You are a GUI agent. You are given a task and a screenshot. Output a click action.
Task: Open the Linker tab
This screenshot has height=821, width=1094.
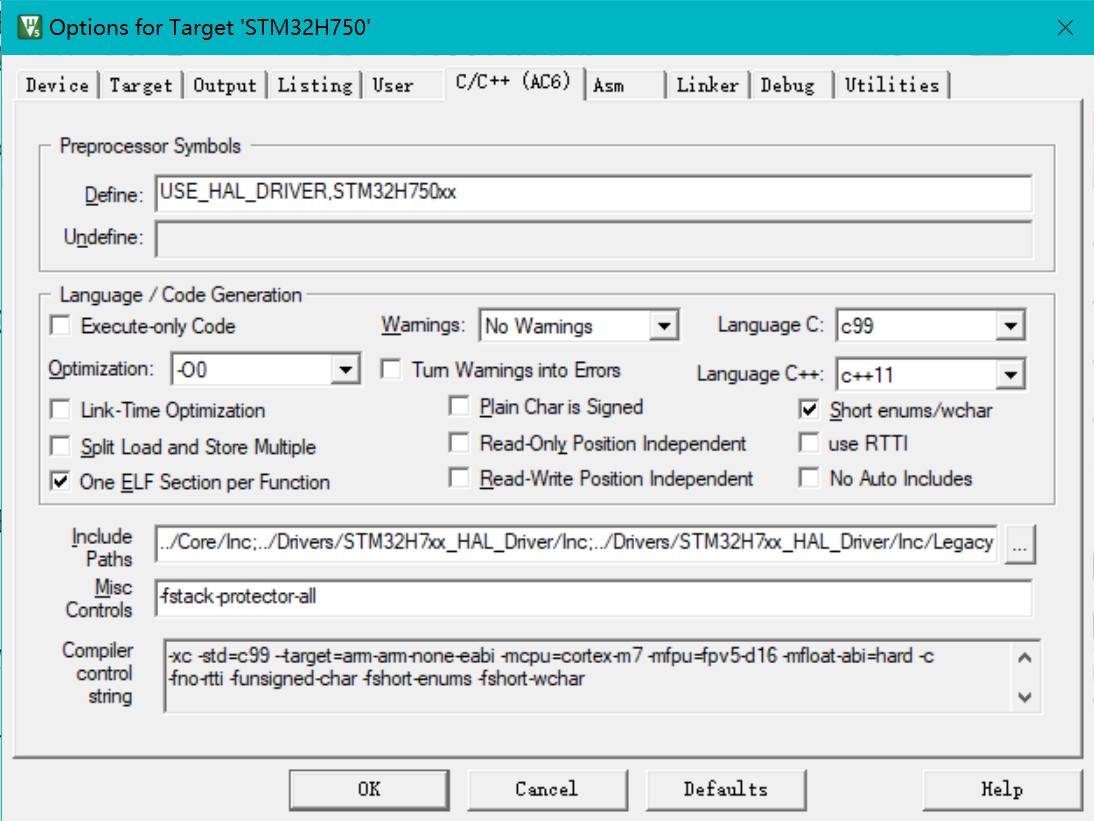[707, 85]
